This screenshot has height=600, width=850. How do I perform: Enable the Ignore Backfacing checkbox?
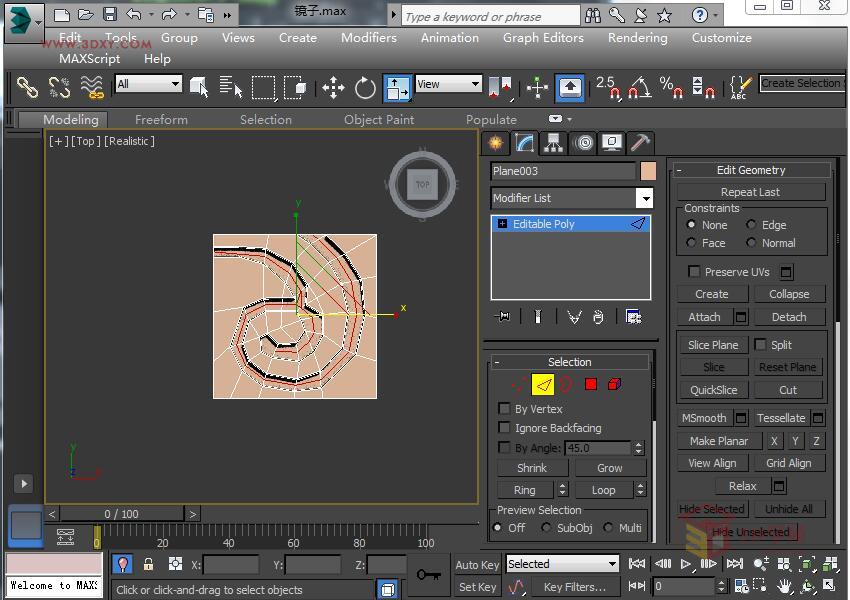tap(505, 428)
